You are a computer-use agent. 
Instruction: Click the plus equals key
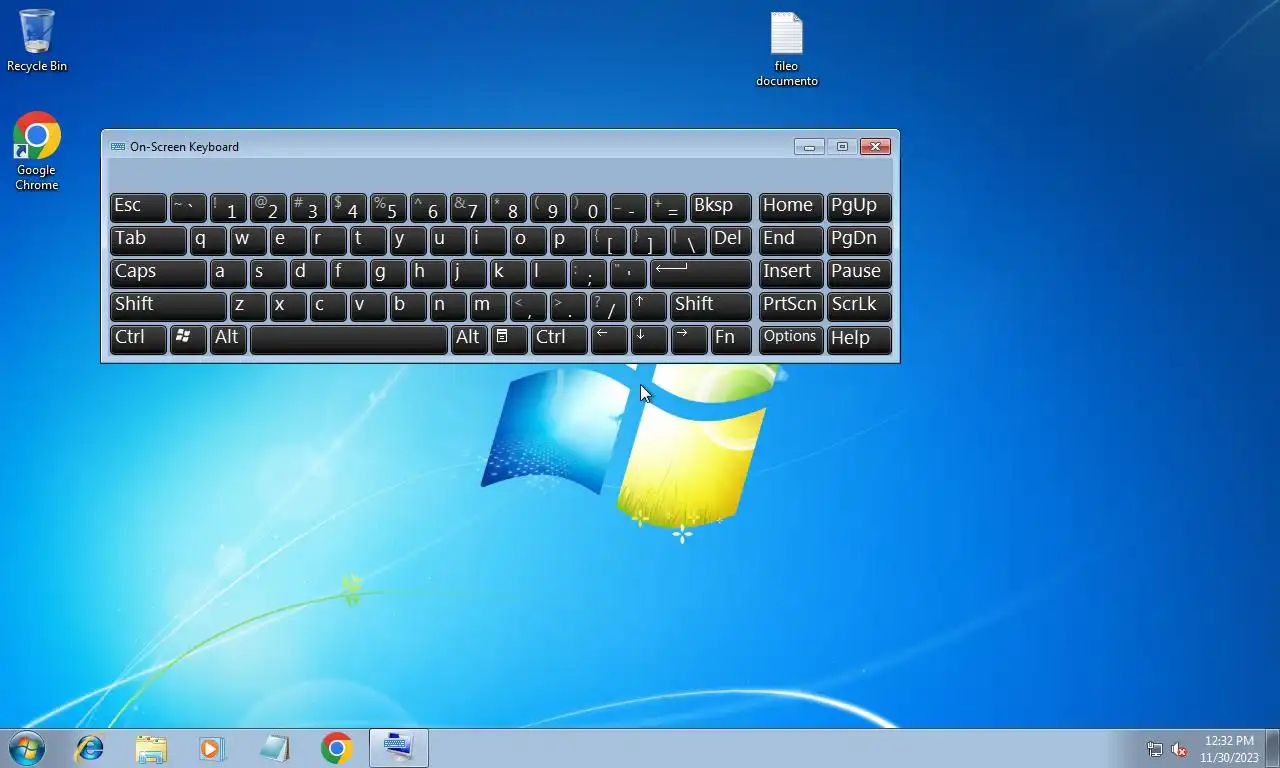(x=669, y=207)
